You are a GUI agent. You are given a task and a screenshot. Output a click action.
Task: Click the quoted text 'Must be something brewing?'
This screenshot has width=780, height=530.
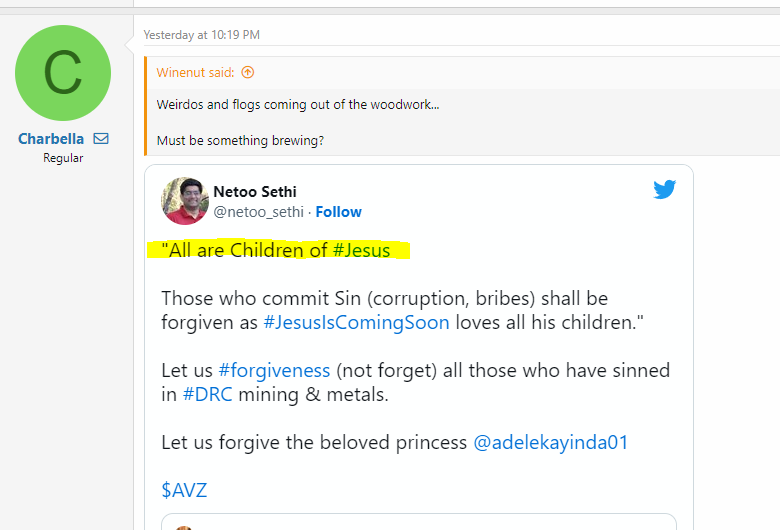pyautogui.click(x=240, y=141)
